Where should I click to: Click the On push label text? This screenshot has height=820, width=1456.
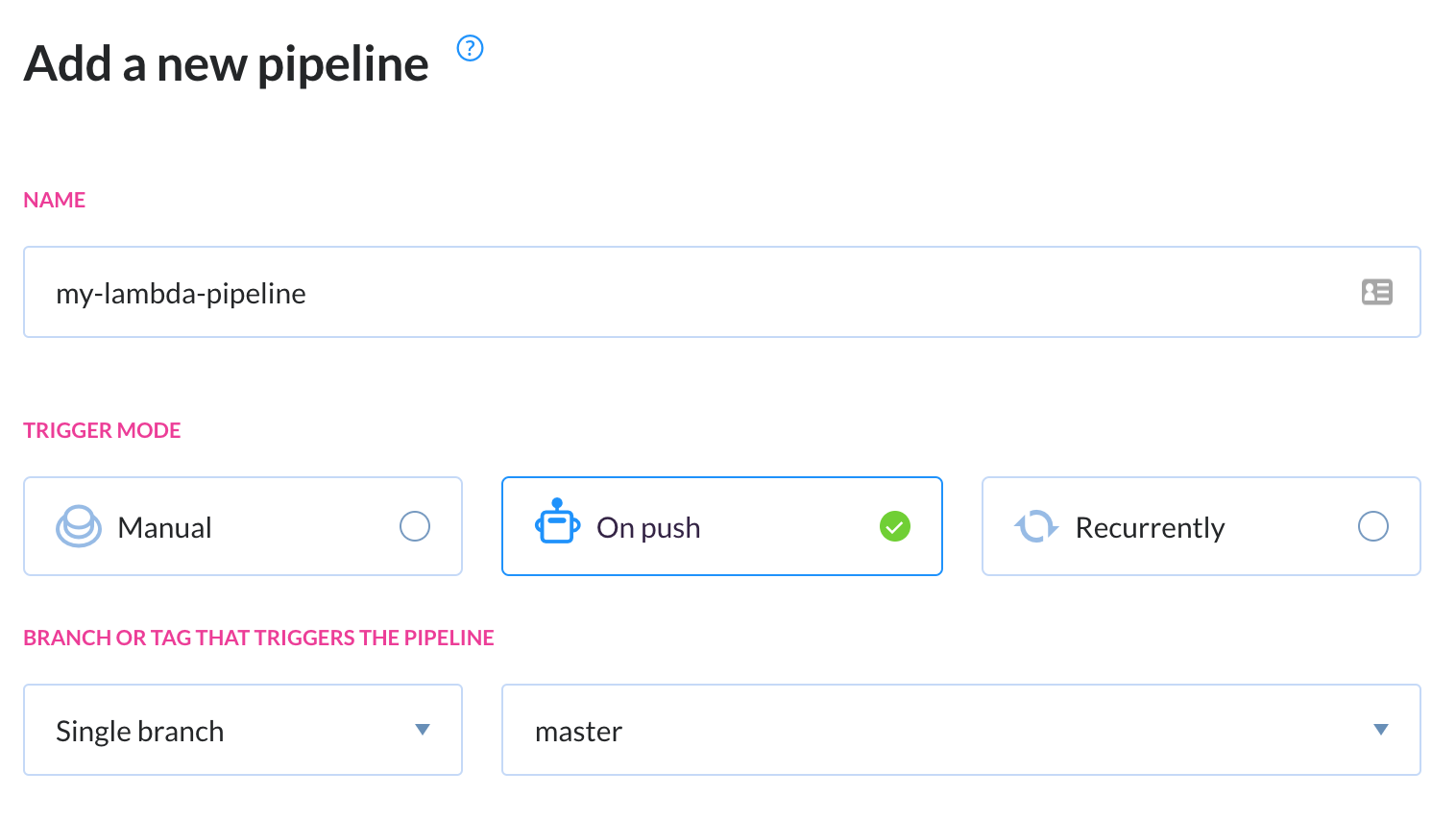(x=648, y=528)
